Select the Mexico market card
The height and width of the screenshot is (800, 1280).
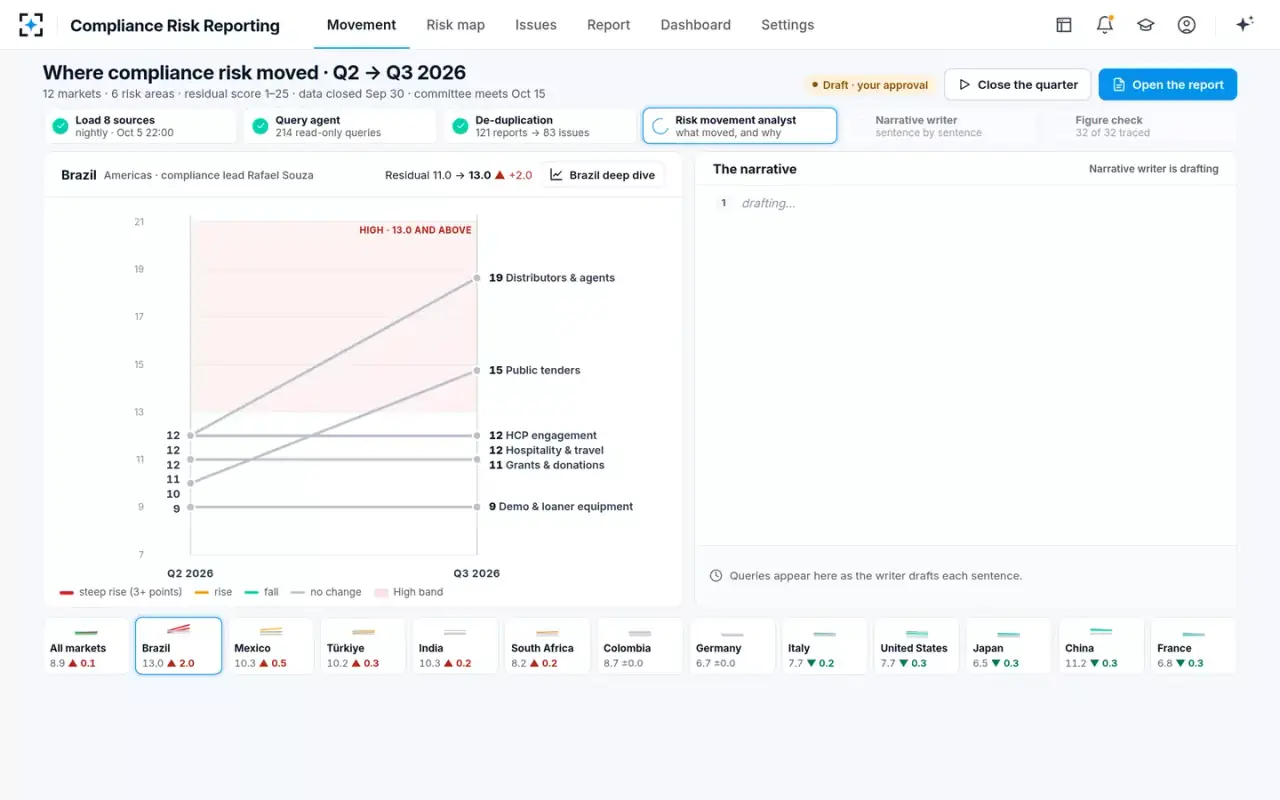click(271, 646)
